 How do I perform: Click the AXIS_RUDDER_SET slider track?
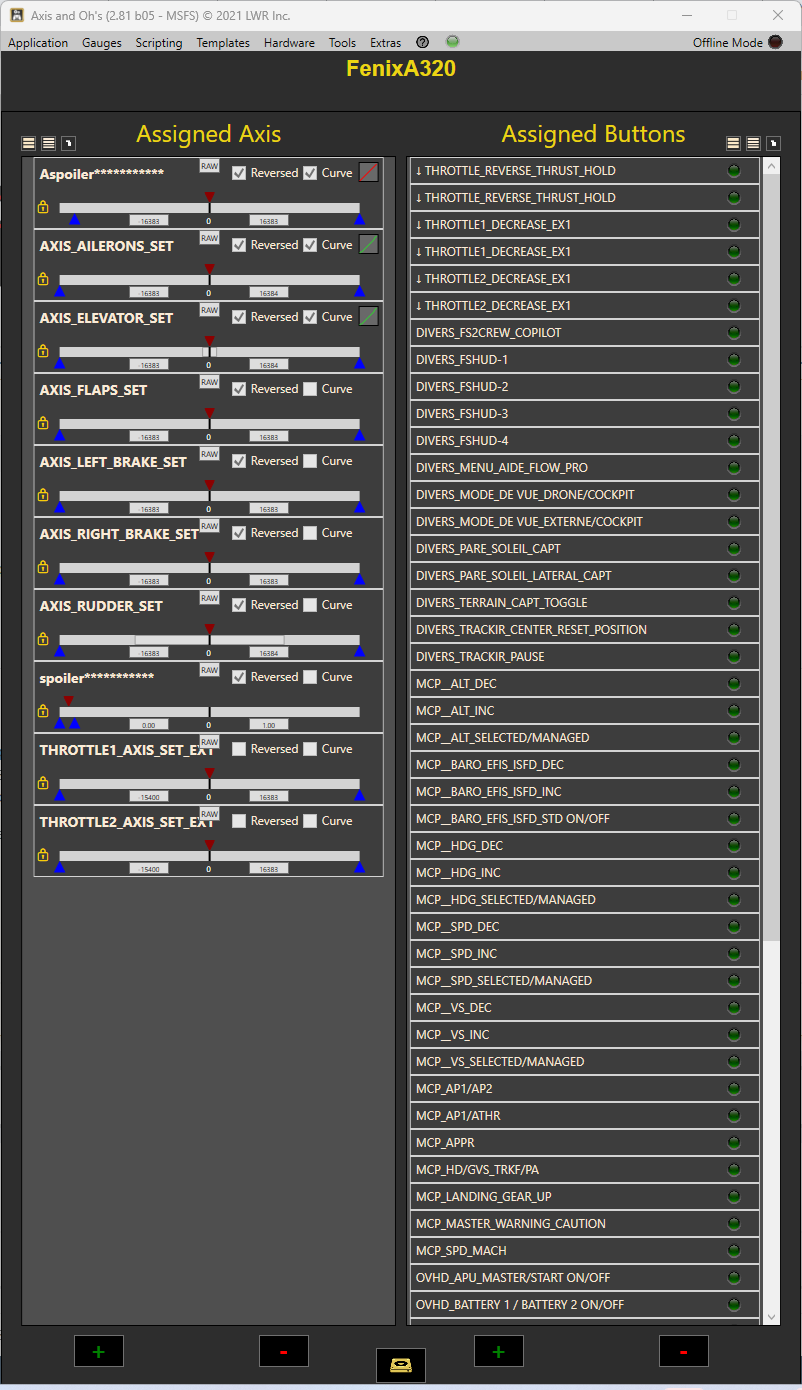[209, 640]
